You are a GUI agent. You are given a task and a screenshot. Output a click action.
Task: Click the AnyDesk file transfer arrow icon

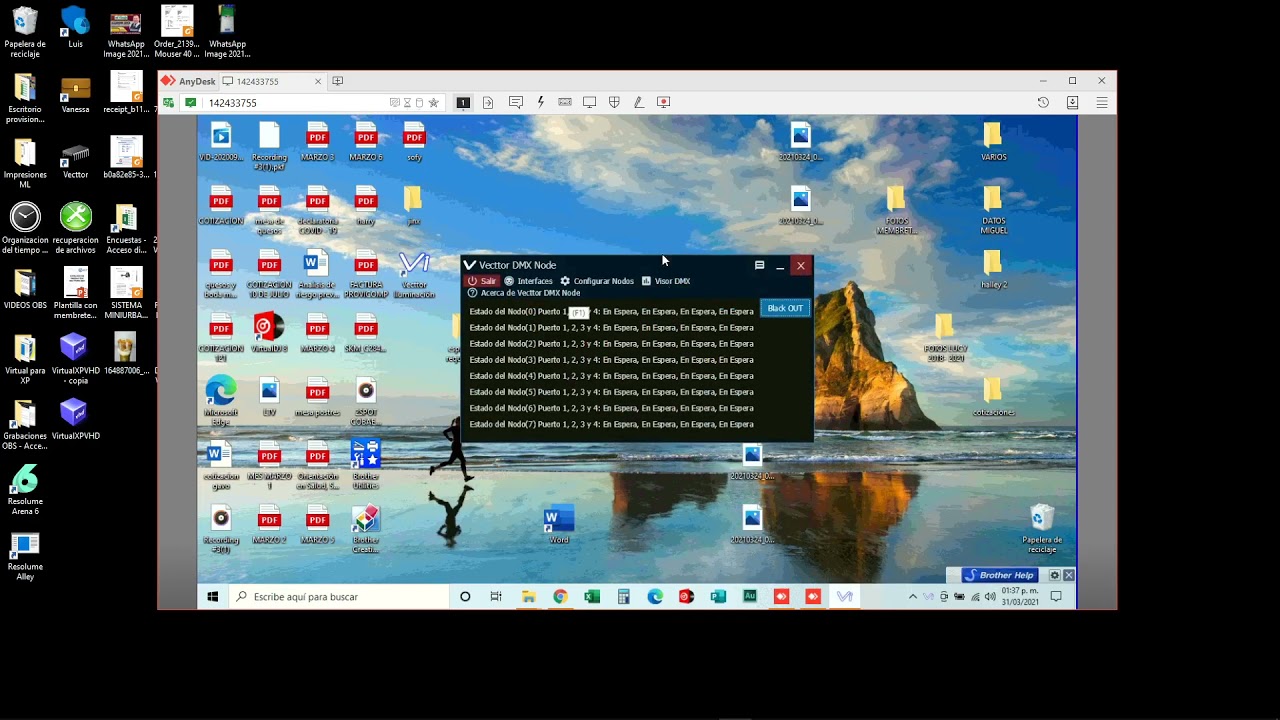488,102
